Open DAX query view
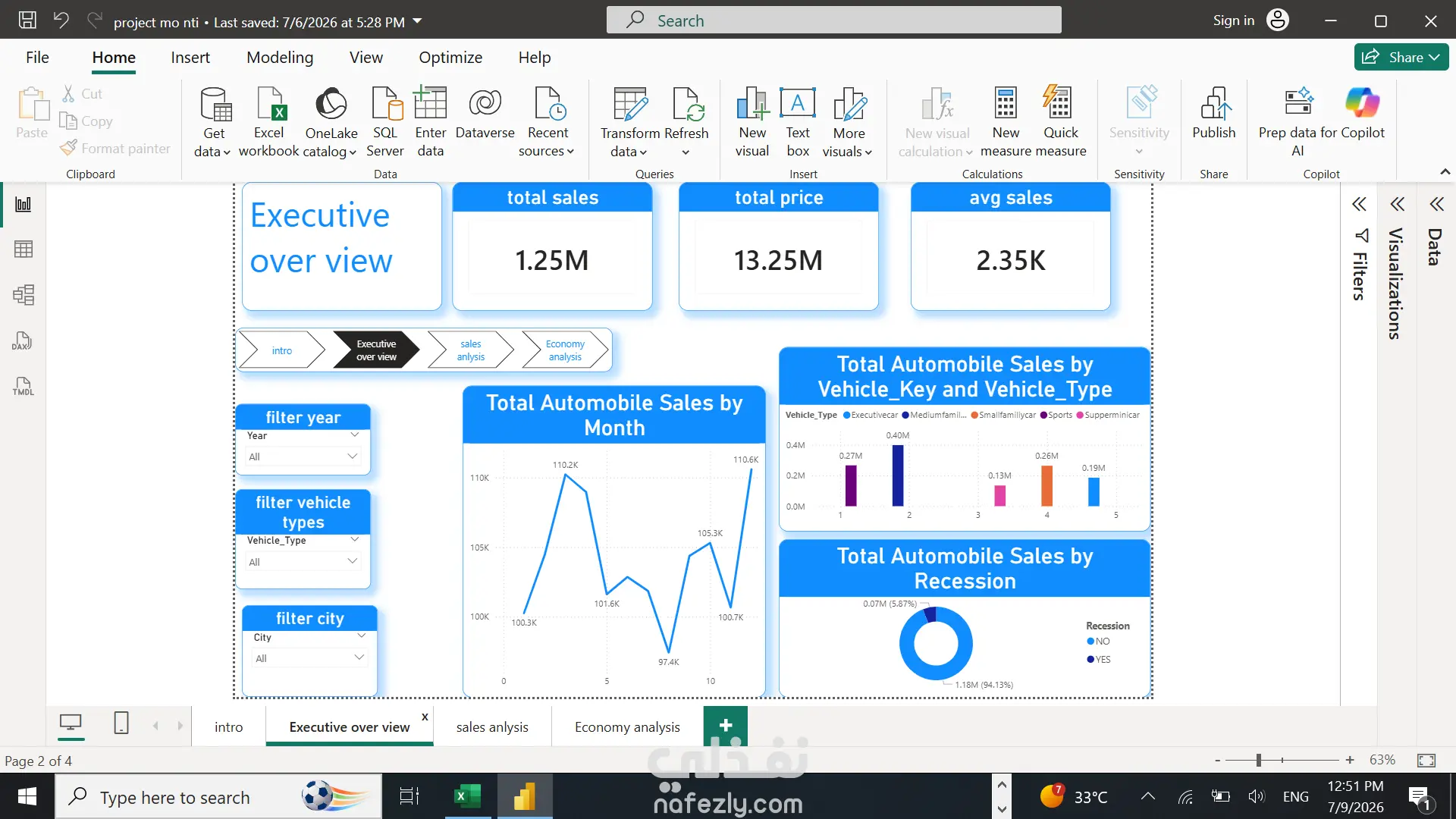The height and width of the screenshot is (819, 1456). coord(24,340)
